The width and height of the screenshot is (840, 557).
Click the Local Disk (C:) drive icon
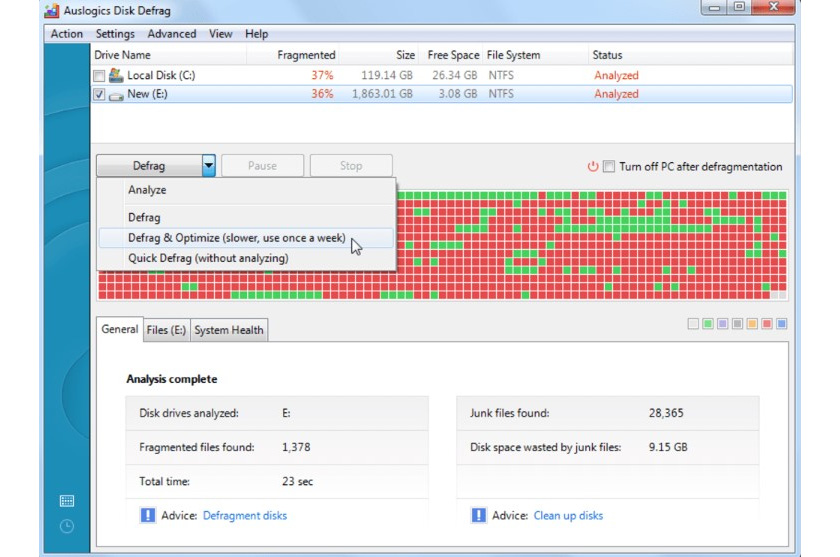116,75
